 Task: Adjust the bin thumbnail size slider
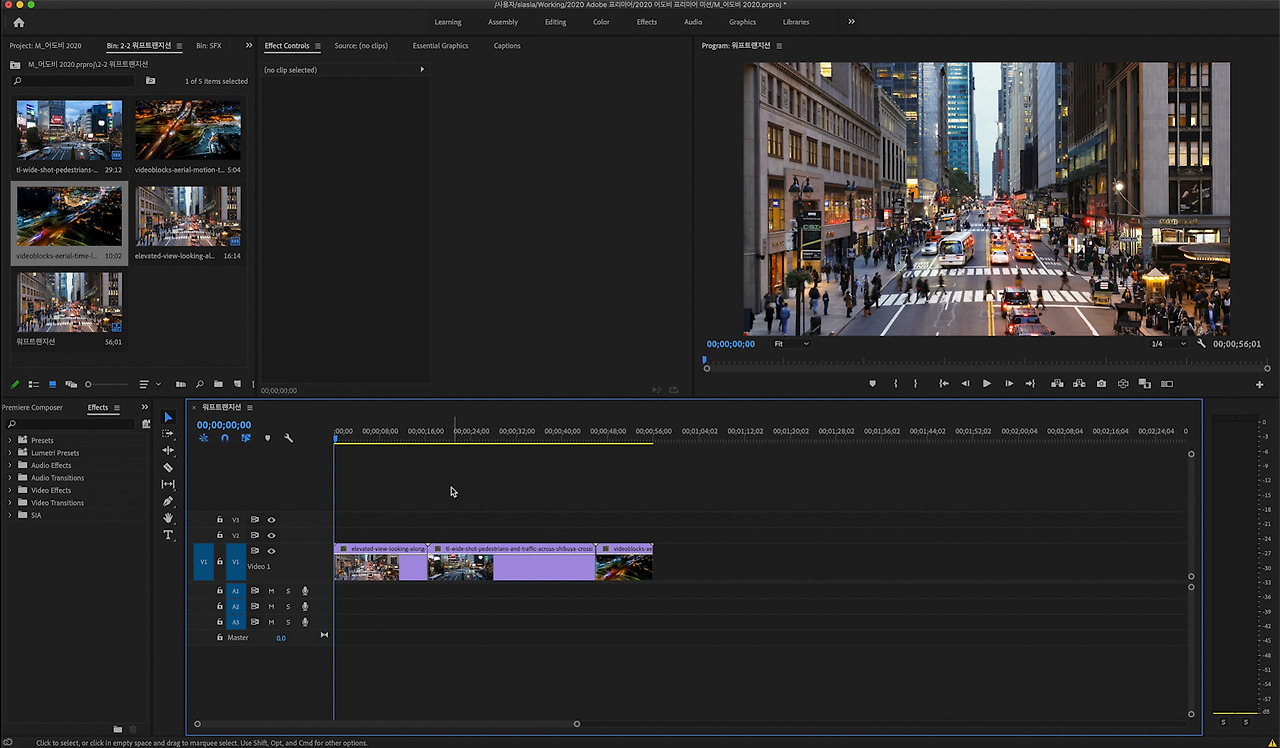89,384
